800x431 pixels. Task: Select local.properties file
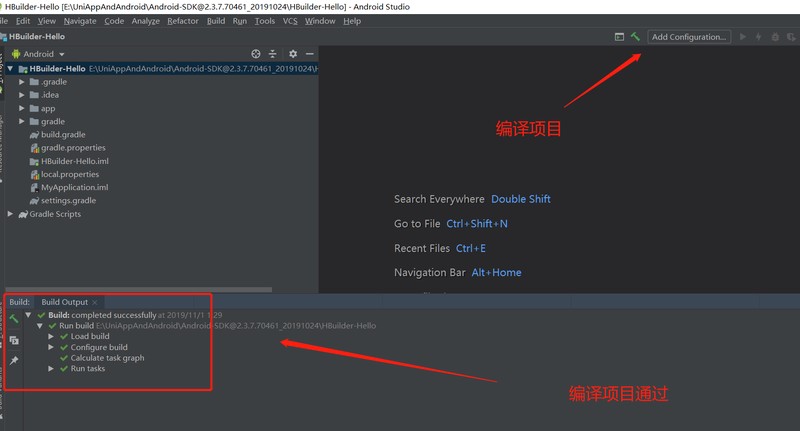[70, 174]
